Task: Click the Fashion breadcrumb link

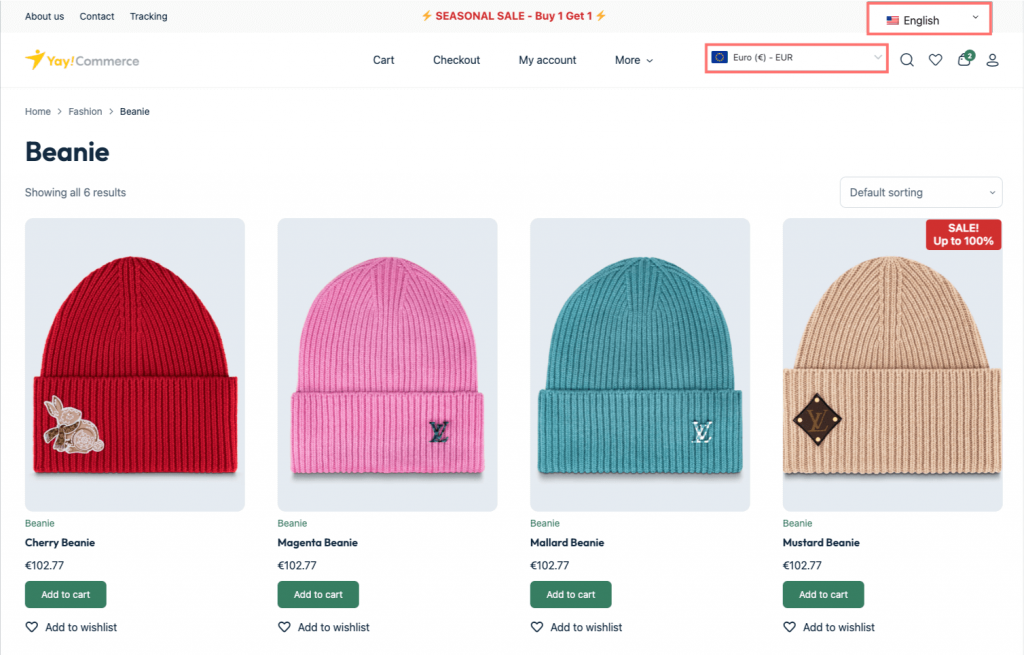Action: [85, 112]
